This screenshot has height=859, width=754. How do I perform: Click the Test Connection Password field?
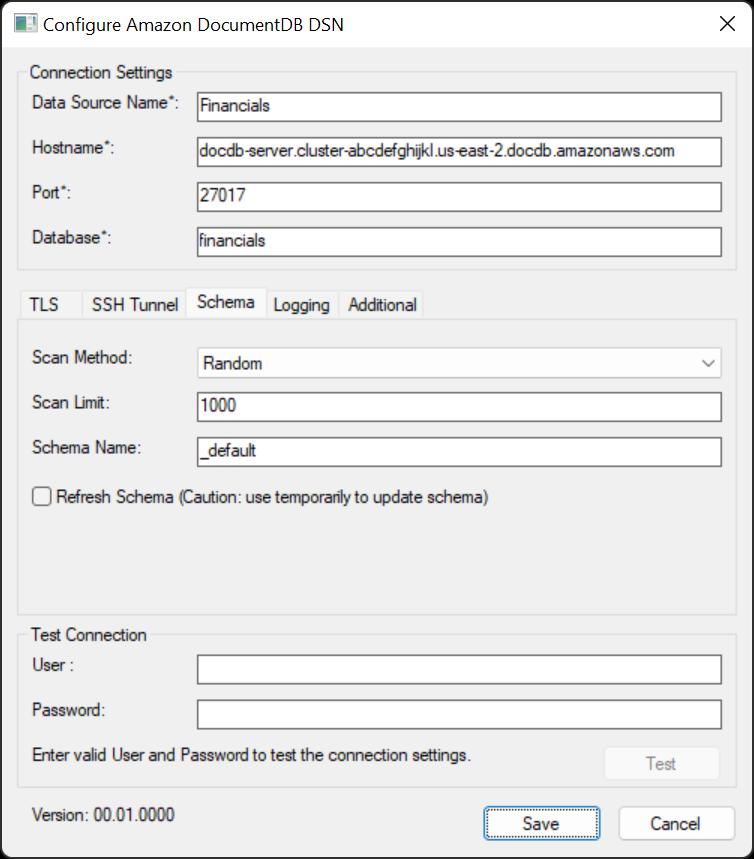coord(459,714)
